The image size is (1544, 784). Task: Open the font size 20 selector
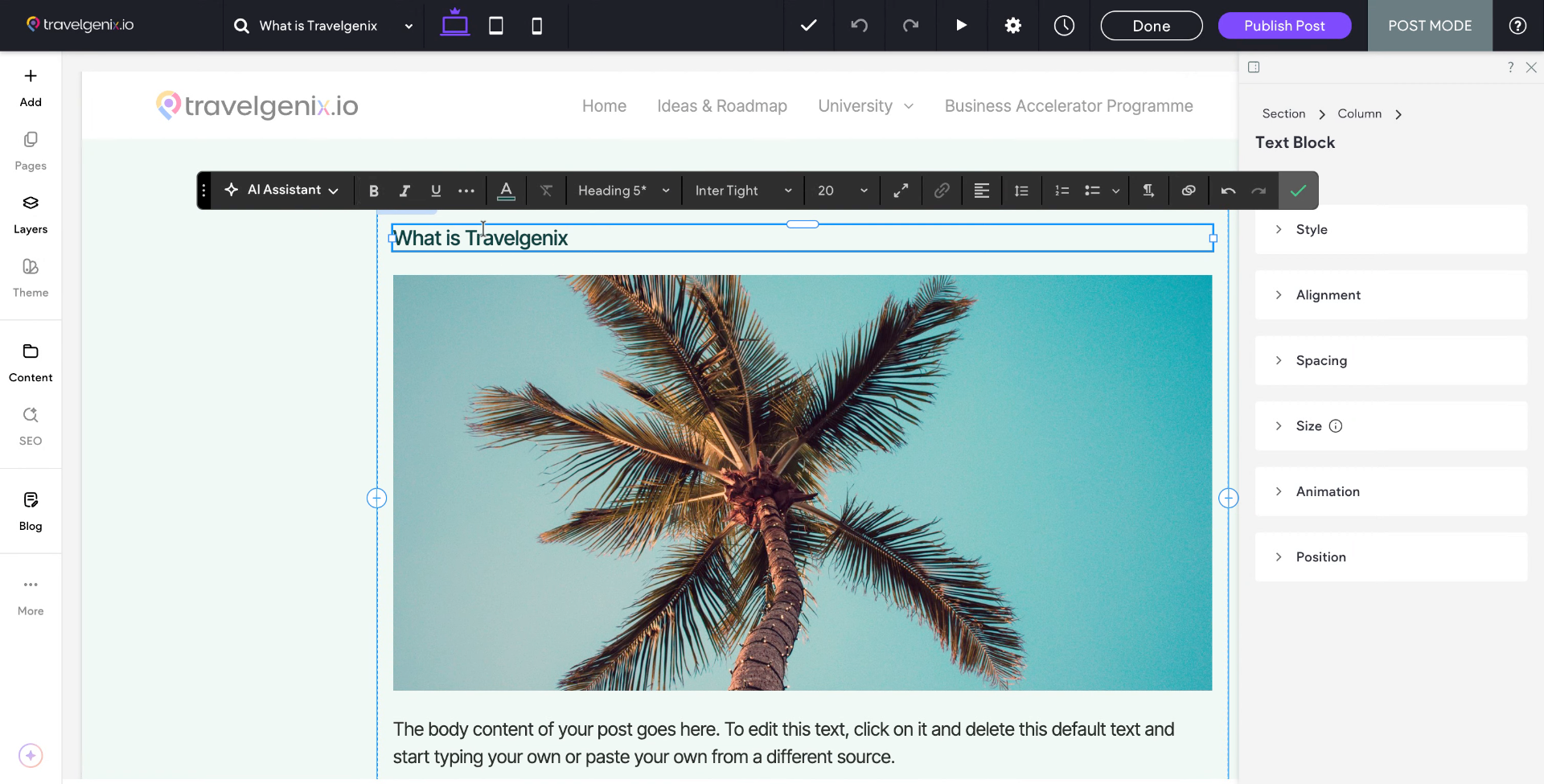tap(841, 191)
